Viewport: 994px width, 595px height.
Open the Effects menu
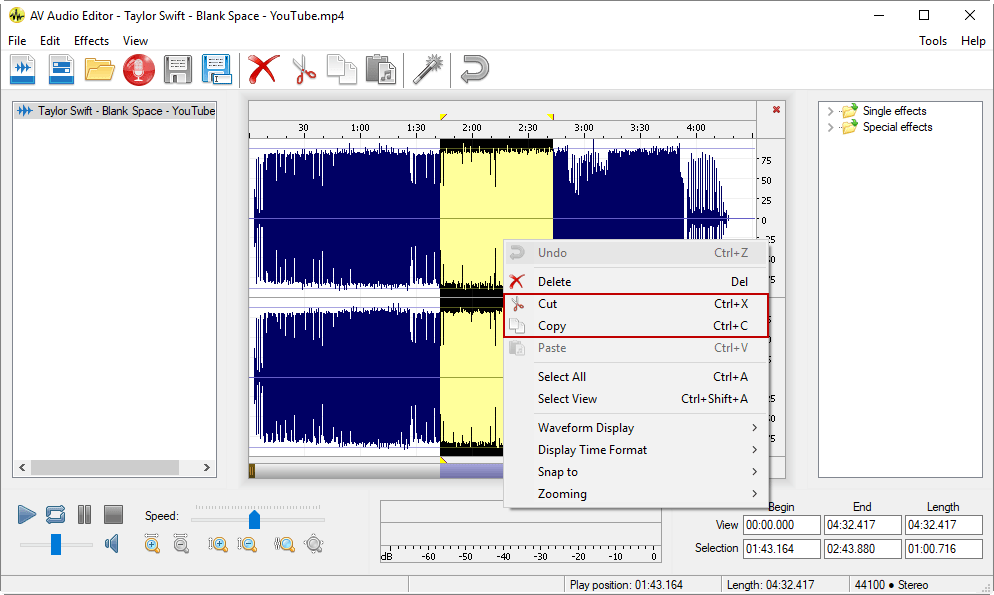[91, 41]
